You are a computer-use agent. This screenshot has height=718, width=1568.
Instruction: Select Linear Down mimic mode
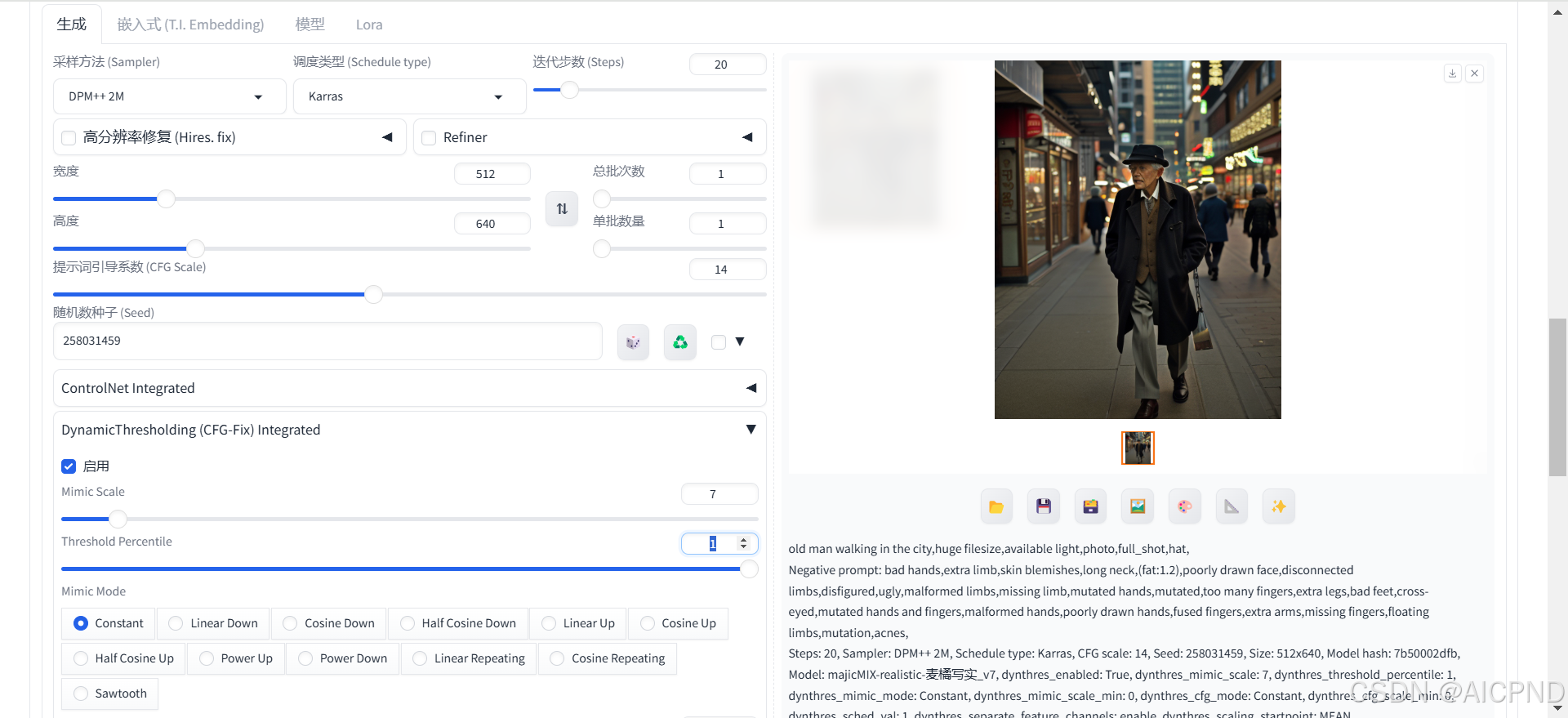coord(213,623)
